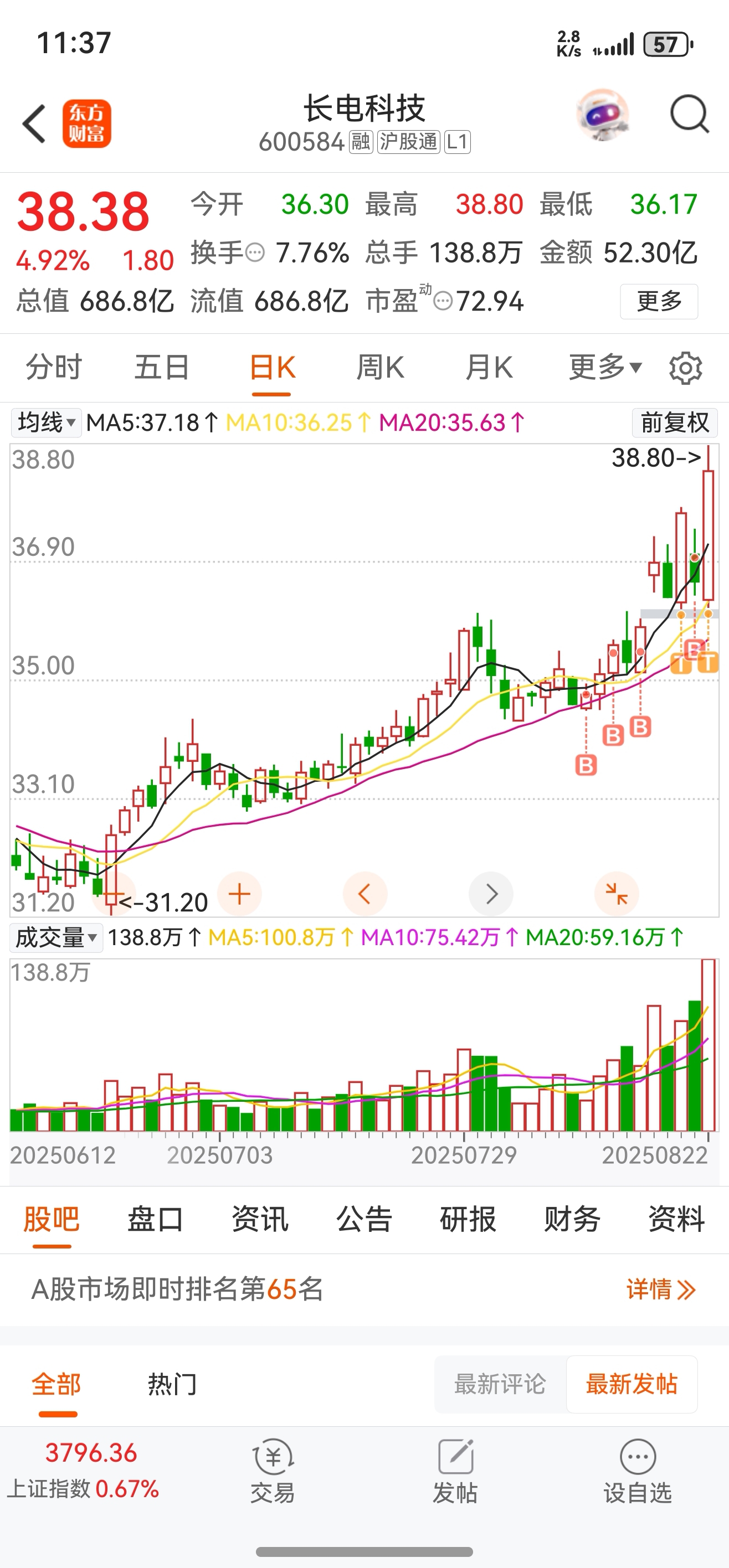Tap the A股市场即时排名 banner
This screenshot has width=729, height=1568.
point(364,1289)
